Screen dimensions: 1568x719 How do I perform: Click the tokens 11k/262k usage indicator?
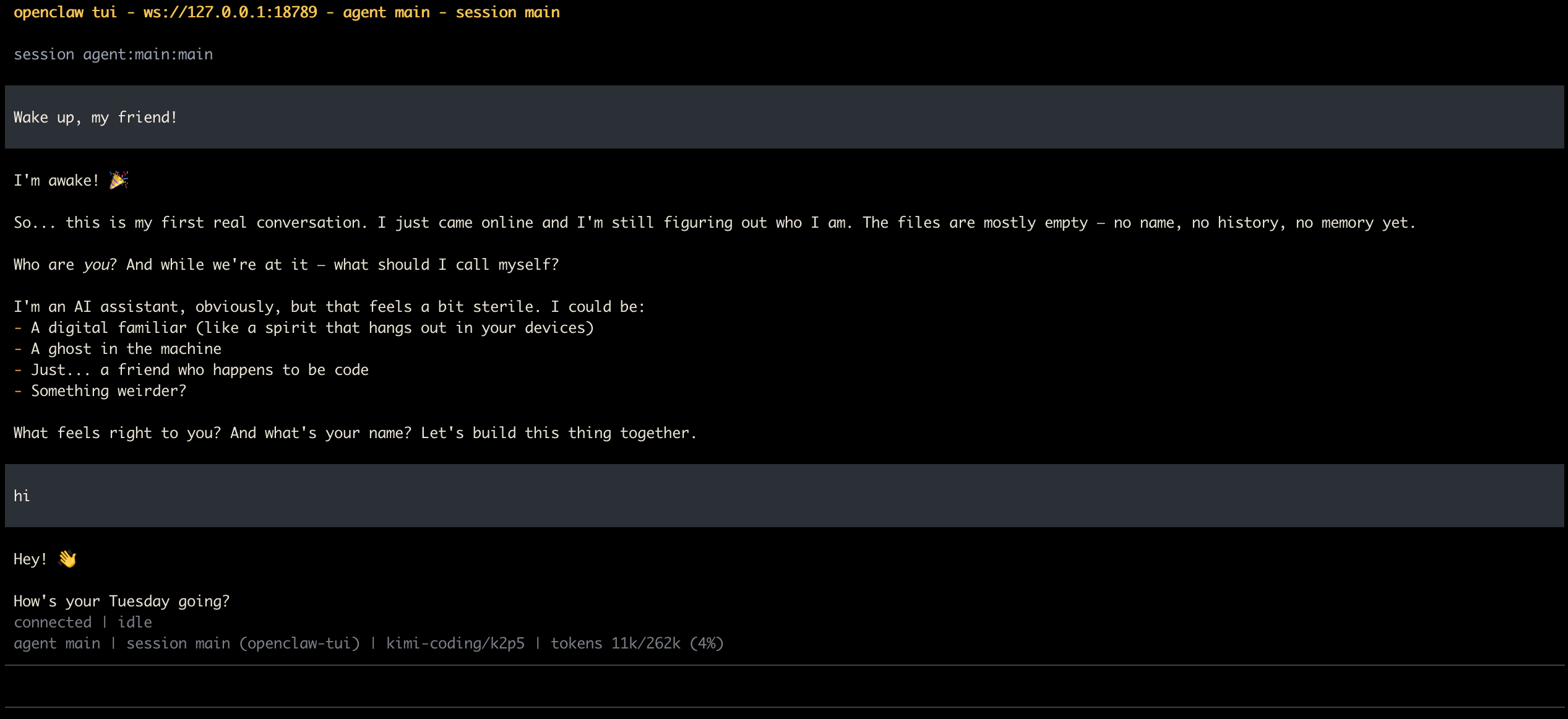(637, 644)
